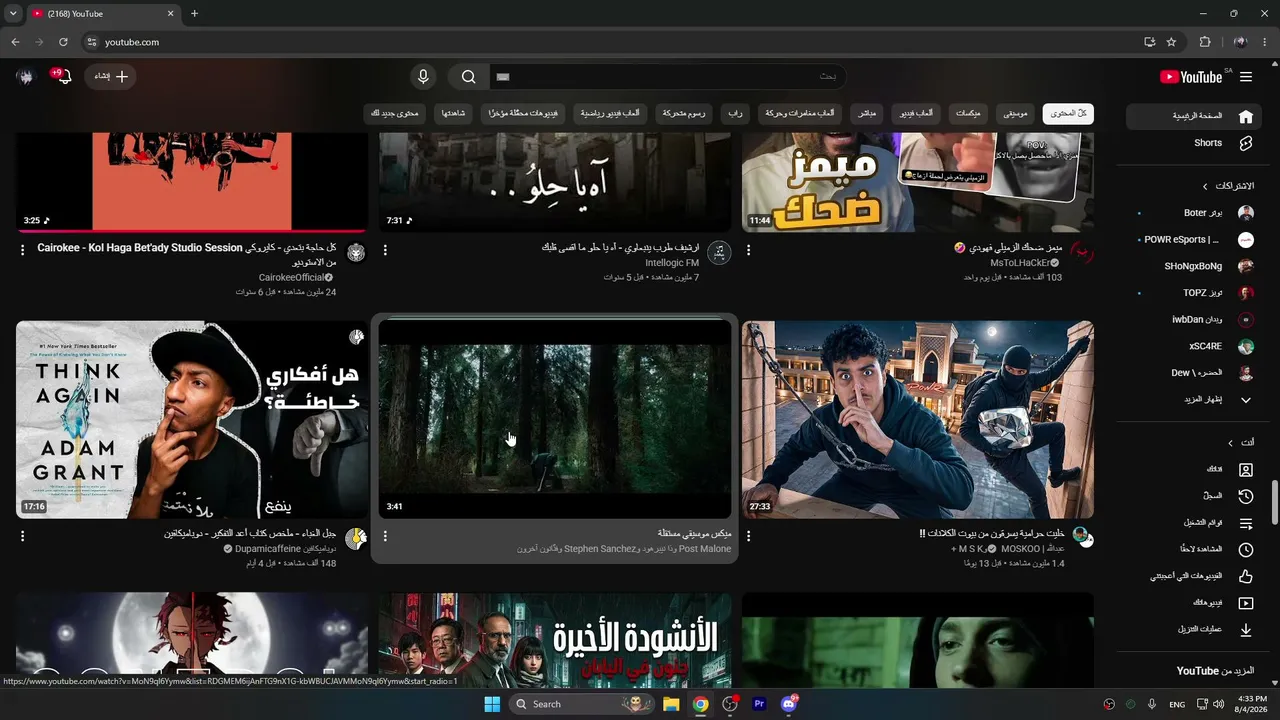Open the SHoNgxBoNg channel subscription
This screenshot has height=720, width=1280.
[1196, 267]
